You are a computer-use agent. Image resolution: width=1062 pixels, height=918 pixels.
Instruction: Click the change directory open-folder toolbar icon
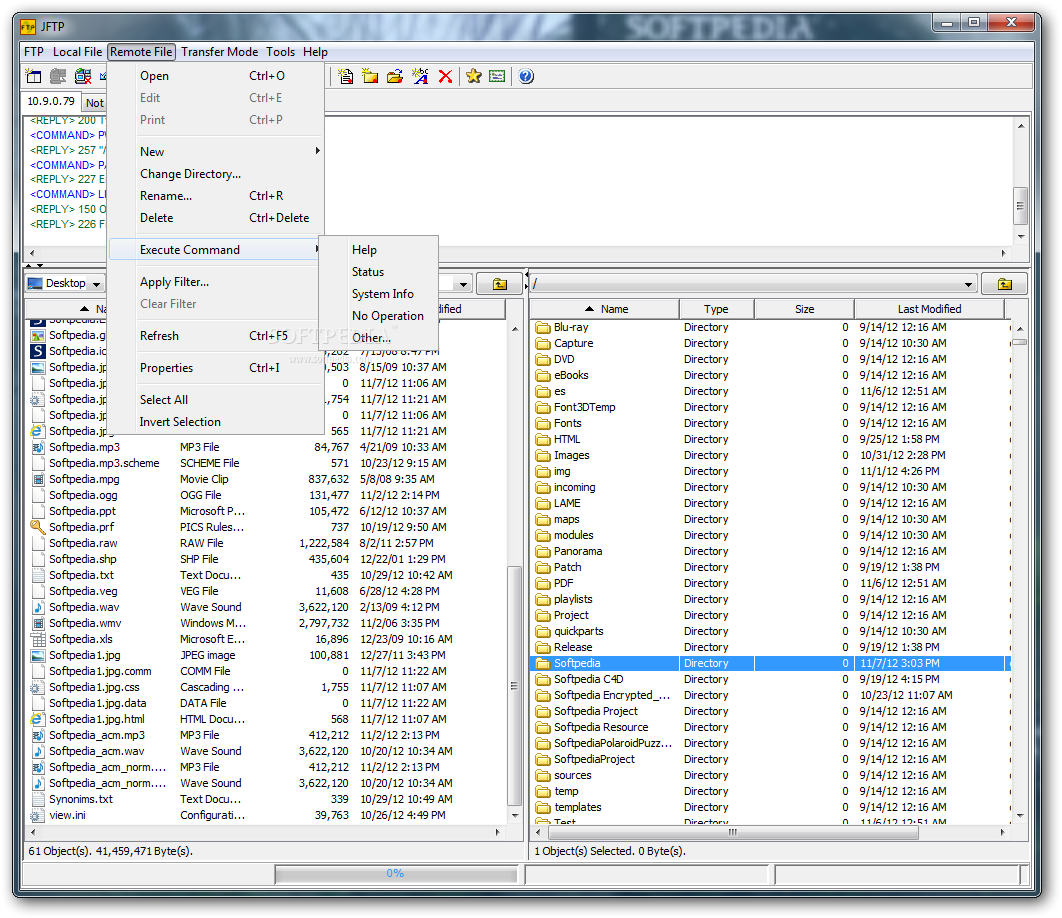coord(395,76)
